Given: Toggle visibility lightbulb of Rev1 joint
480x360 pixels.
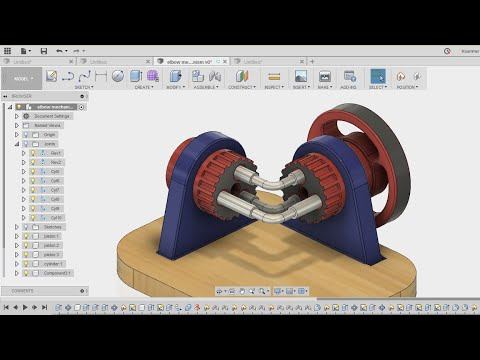Looking at the screenshot, I should (x=33, y=153).
